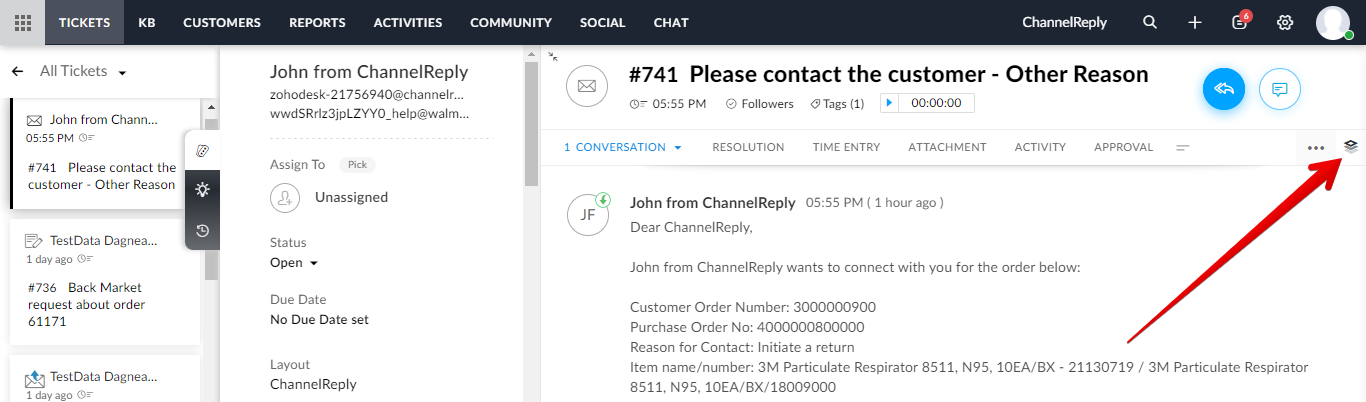Switch to the Resolution tab
The height and width of the screenshot is (402, 1366).
(x=748, y=147)
